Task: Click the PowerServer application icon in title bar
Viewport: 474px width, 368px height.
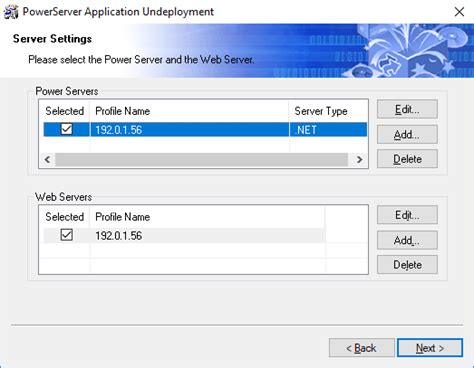Action: (x=11, y=12)
